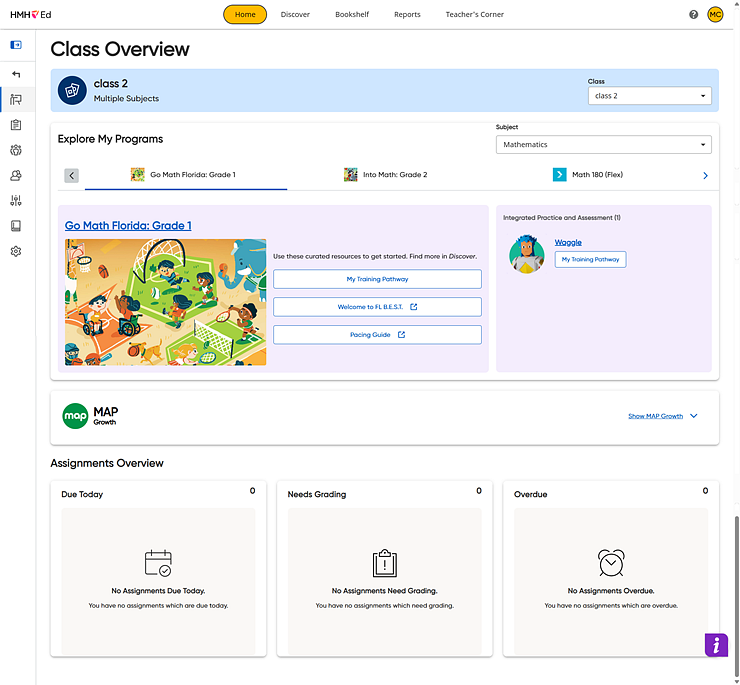Screen dimensions: 740x685
Task: Open the Discover tab
Action: click(295, 15)
